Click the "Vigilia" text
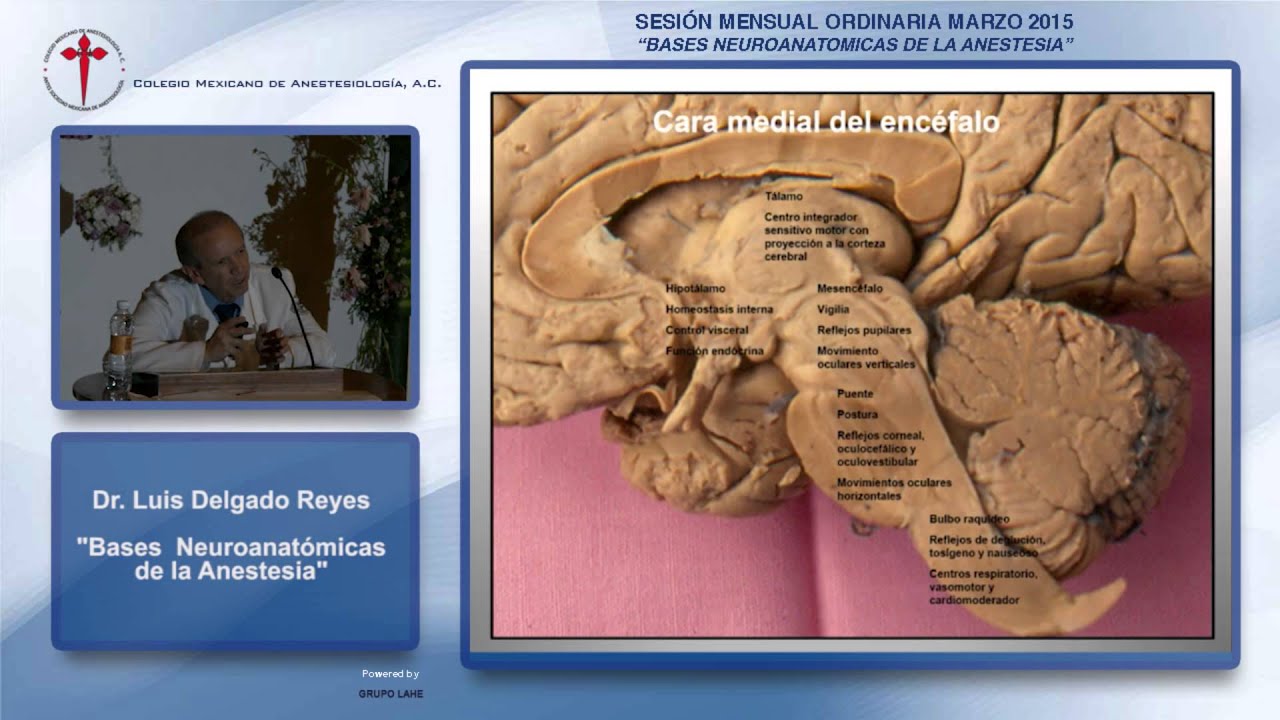Viewport: 1280px width, 720px height. click(833, 309)
